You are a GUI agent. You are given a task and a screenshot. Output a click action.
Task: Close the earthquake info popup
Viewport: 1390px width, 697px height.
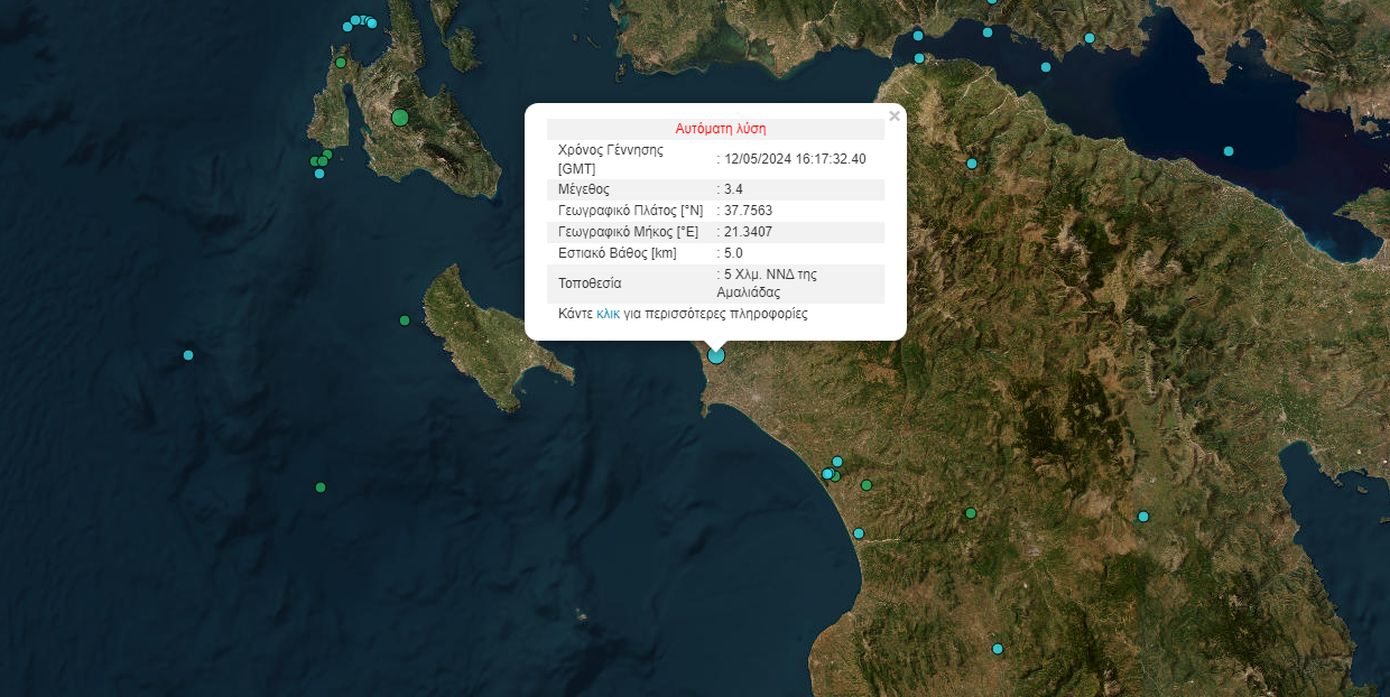(x=894, y=116)
